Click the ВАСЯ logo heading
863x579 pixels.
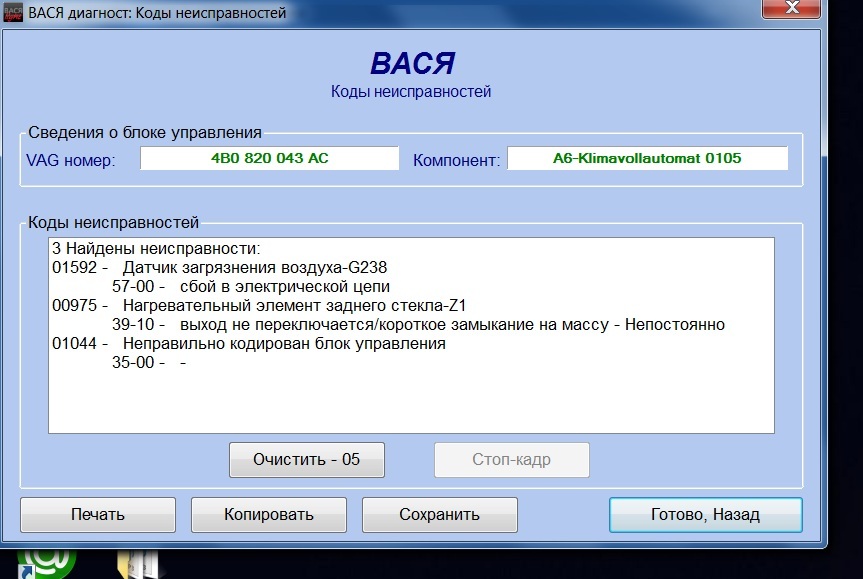(x=412, y=63)
